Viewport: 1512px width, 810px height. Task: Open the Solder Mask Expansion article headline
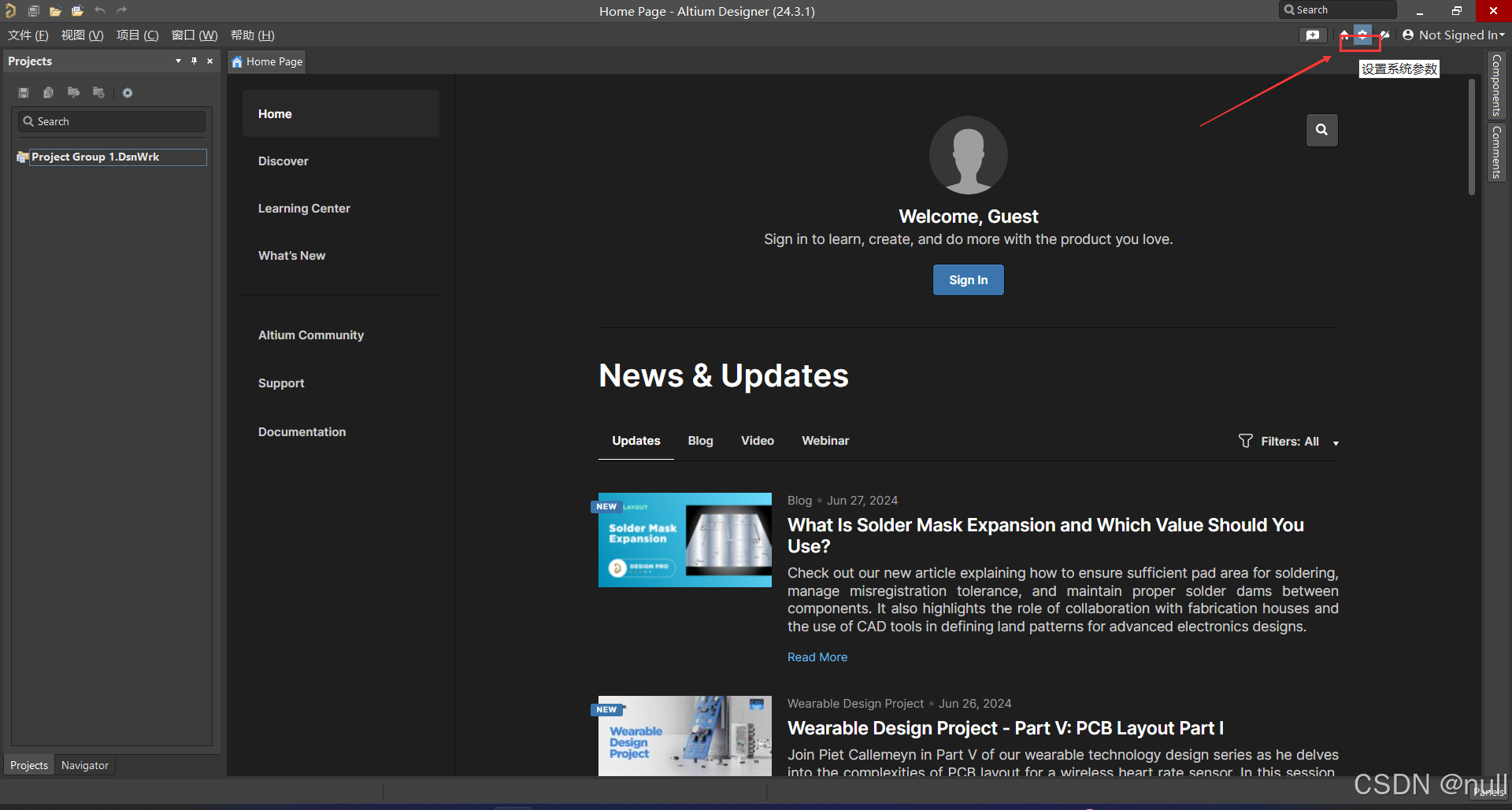[1046, 535]
